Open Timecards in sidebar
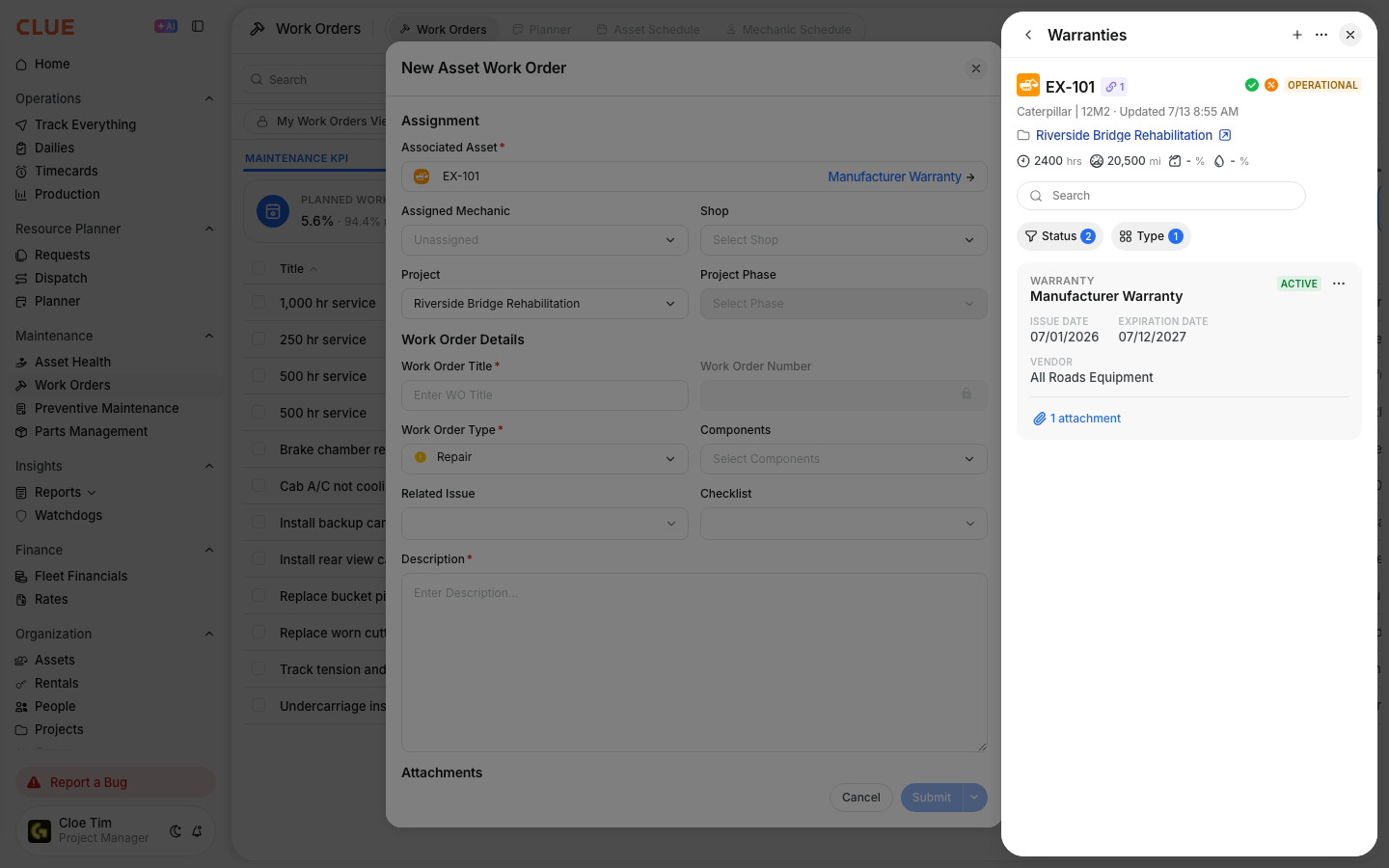Screen dimensions: 1389x868 point(66,171)
